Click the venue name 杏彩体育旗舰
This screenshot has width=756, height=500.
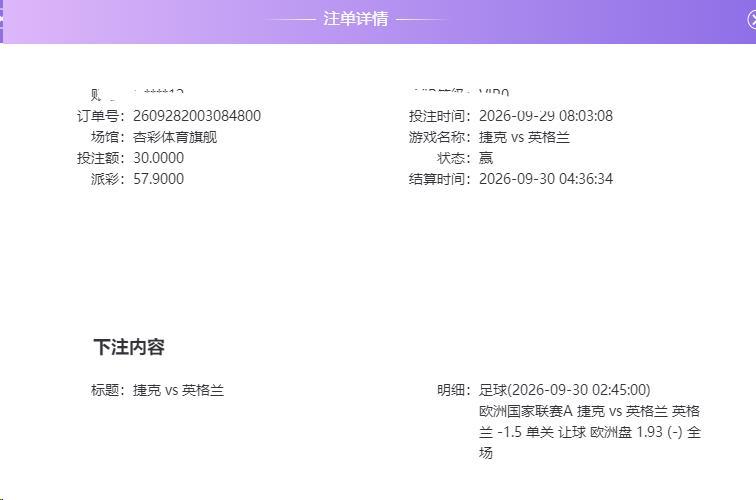(x=175, y=137)
